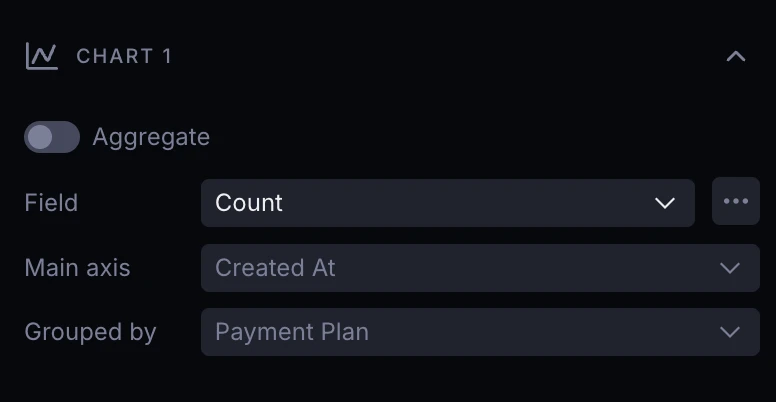
Task: Click the Grouped by label
Action: [90, 332]
